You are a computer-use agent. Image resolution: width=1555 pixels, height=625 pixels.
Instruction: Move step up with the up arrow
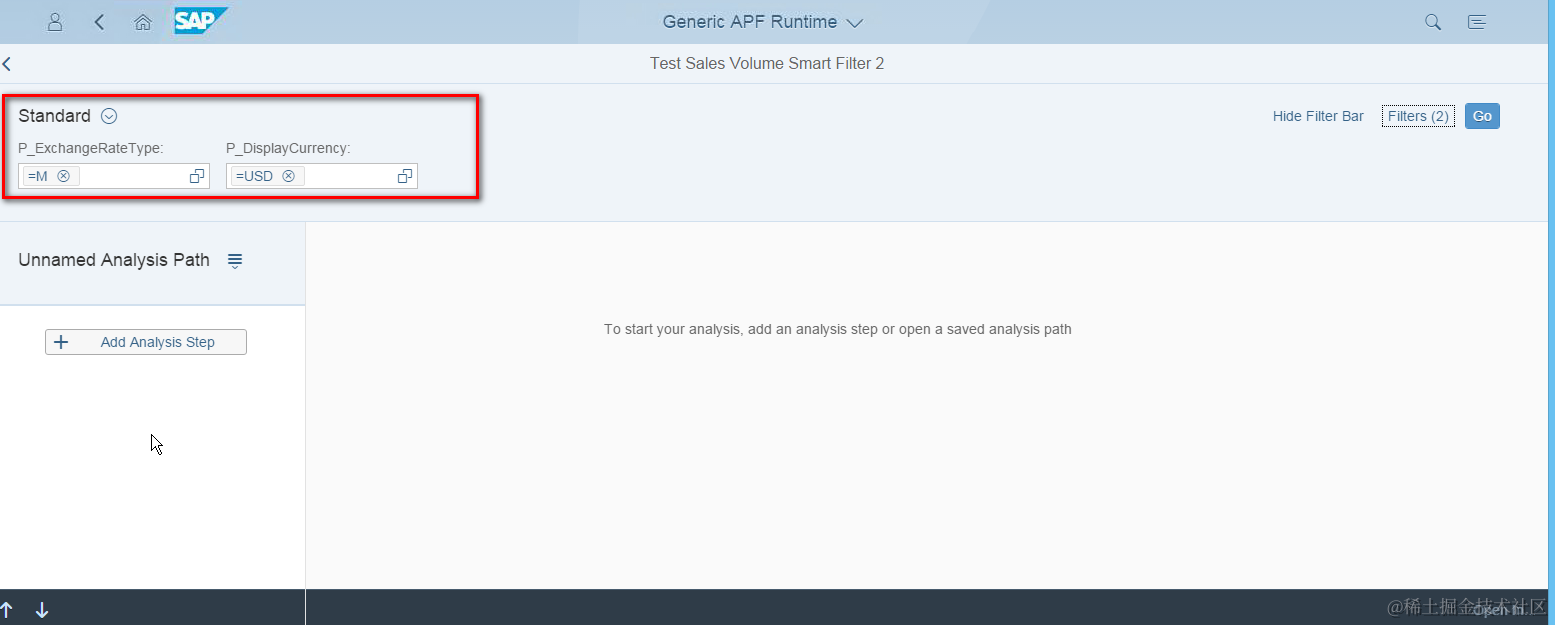pyautogui.click(x=6, y=610)
